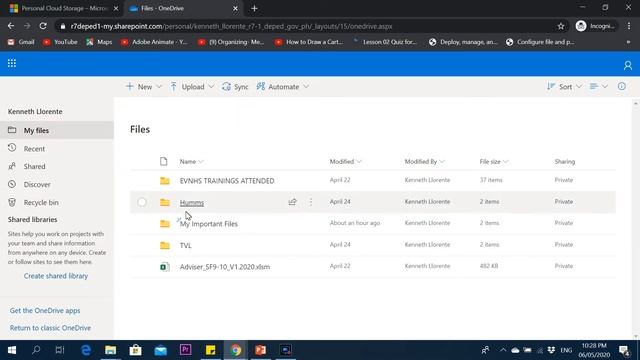Click the Incognito profile indicator
The height and width of the screenshot is (360, 640).
click(x=595, y=26)
